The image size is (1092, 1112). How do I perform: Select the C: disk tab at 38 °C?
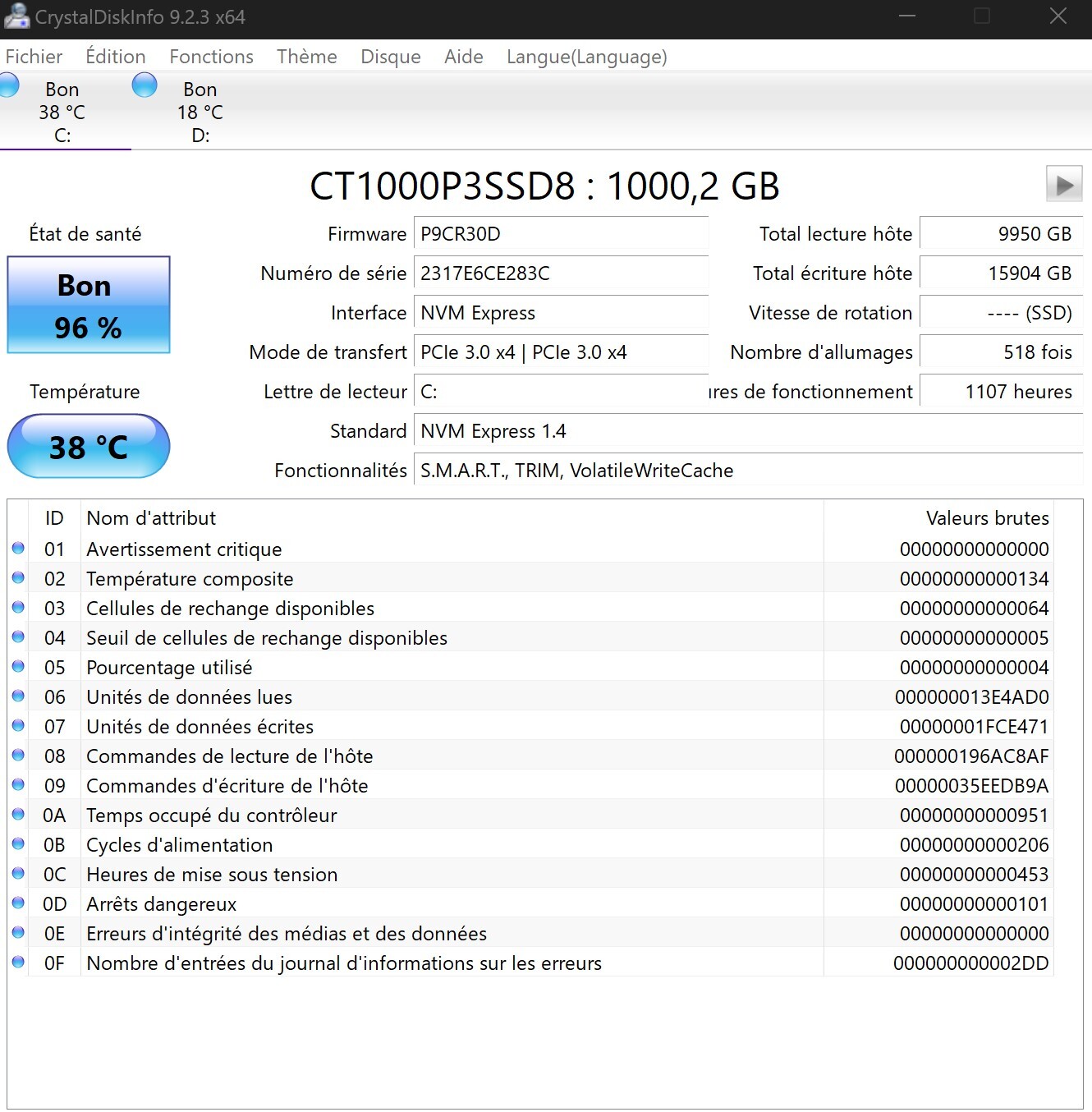pos(62,112)
